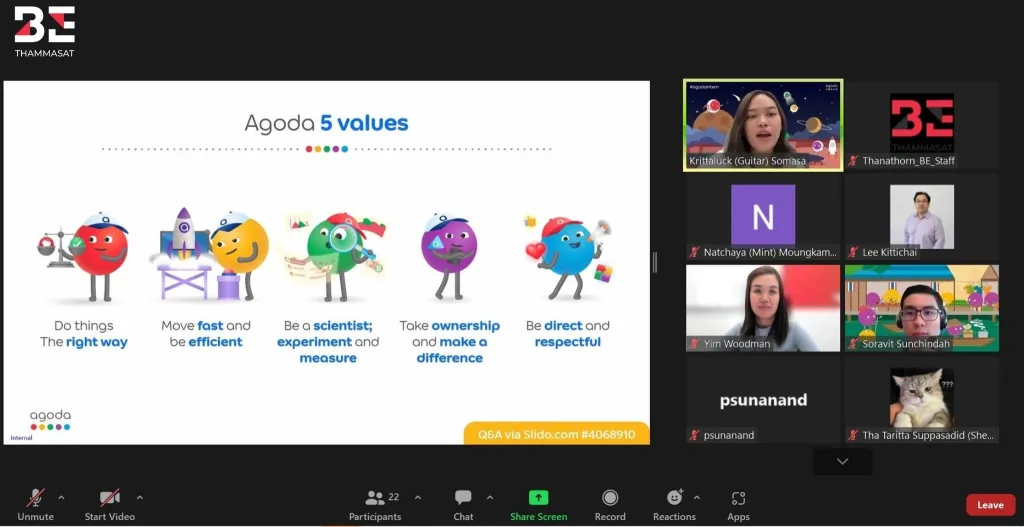Click the agoda logo on slide
Image resolution: width=1024 pixels, height=527 pixels.
pyautogui.click(x=50, y=421)
